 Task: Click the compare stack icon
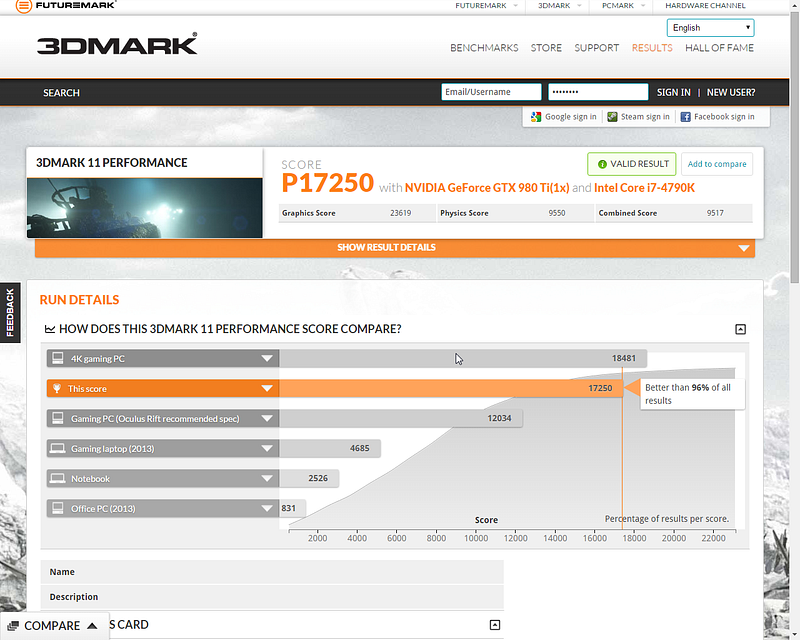(x=13, y=626)
